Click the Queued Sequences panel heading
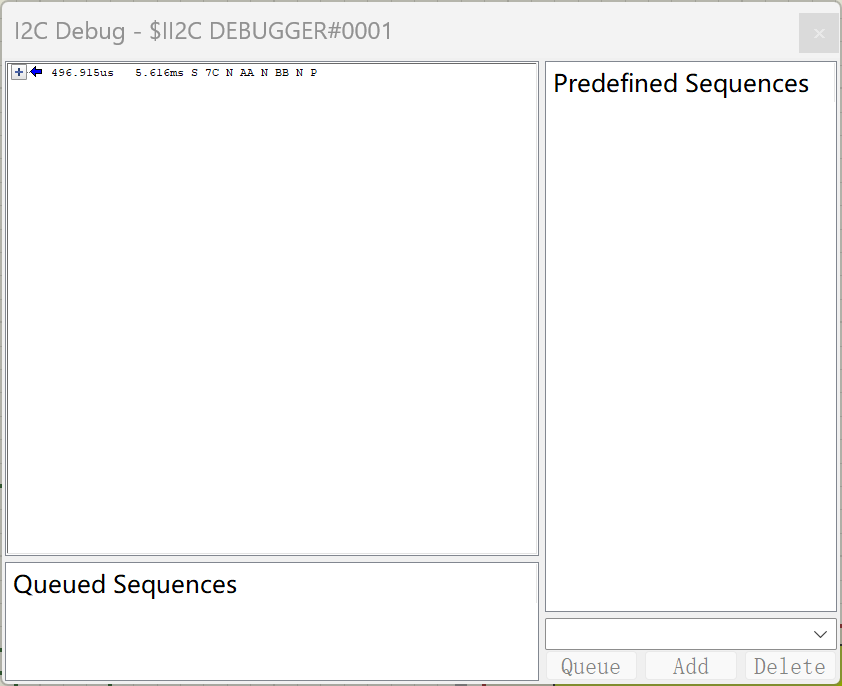Viewport: 842px width, 686px height. [x=123, y=584]
